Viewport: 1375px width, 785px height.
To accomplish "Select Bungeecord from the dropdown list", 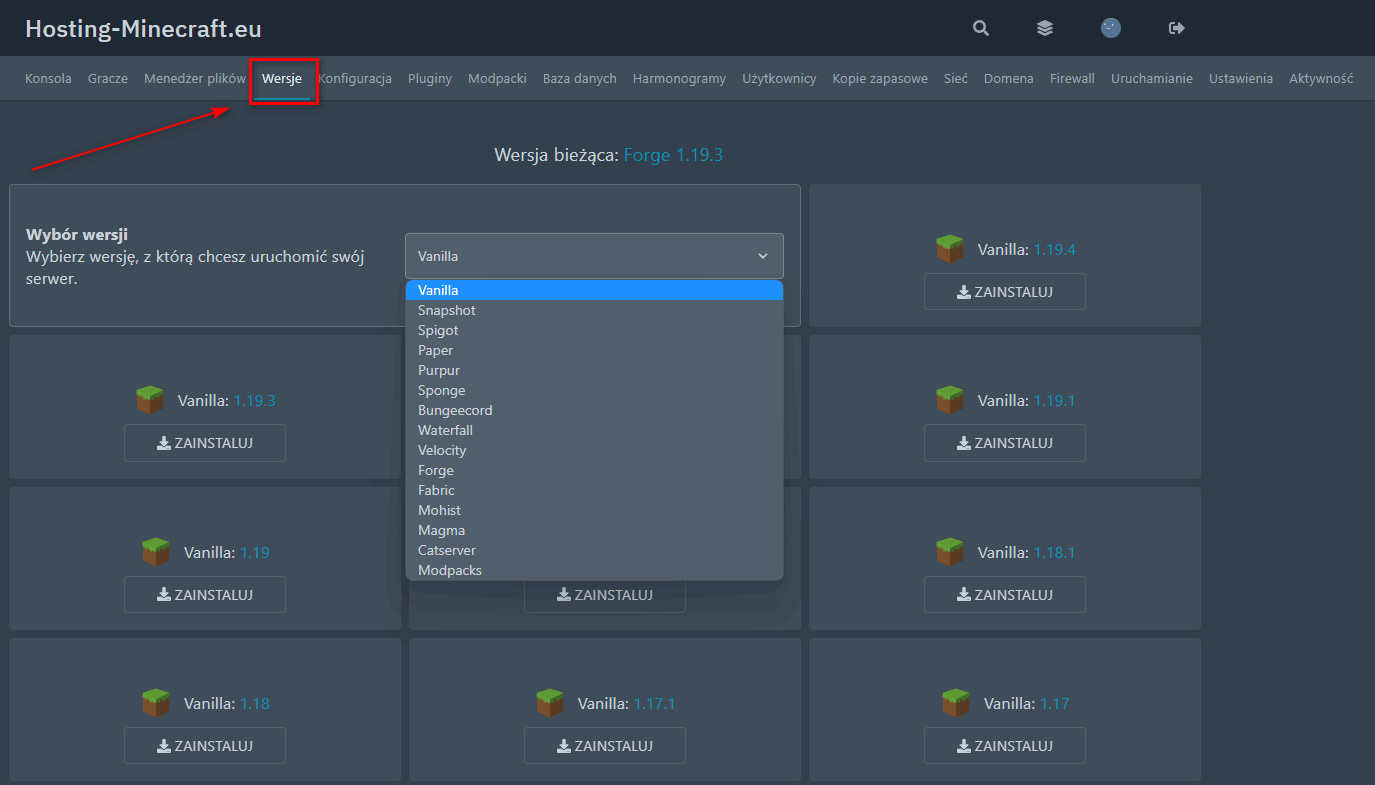I will coord(594,410).
